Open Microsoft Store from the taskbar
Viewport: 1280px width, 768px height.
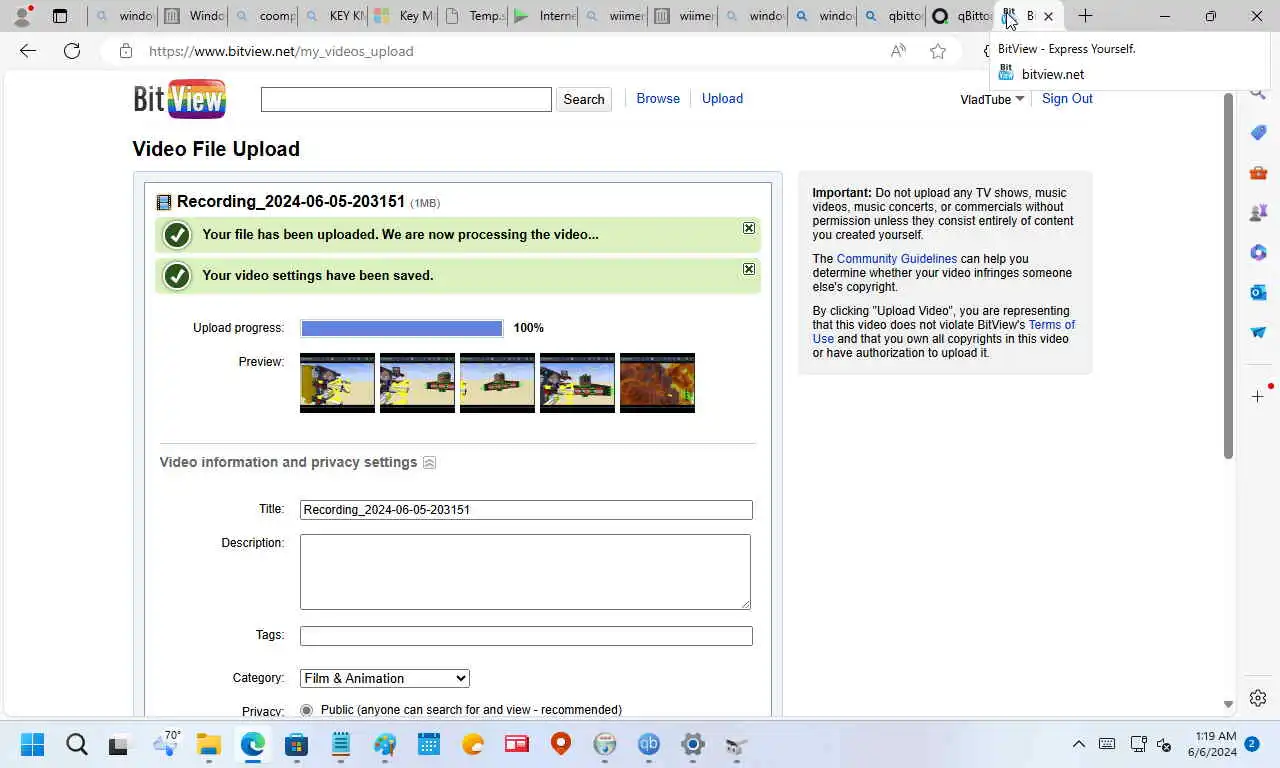point(296,745)
